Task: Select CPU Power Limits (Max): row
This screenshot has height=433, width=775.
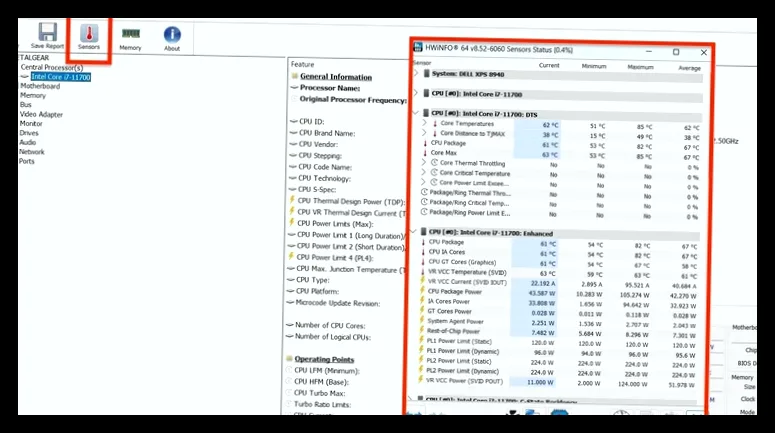Action: point(335,224)
